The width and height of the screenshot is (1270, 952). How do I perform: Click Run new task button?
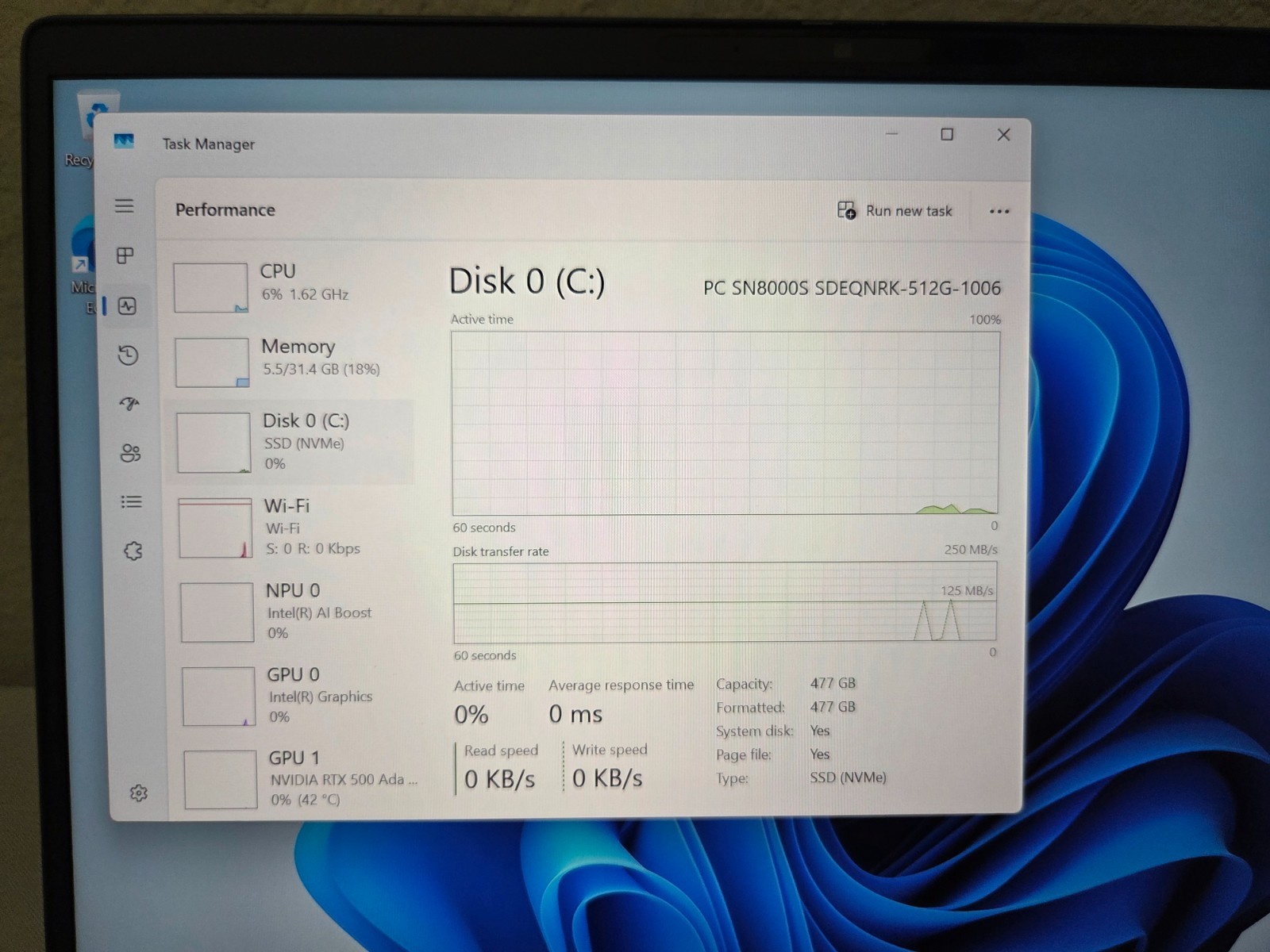point(895,210)
